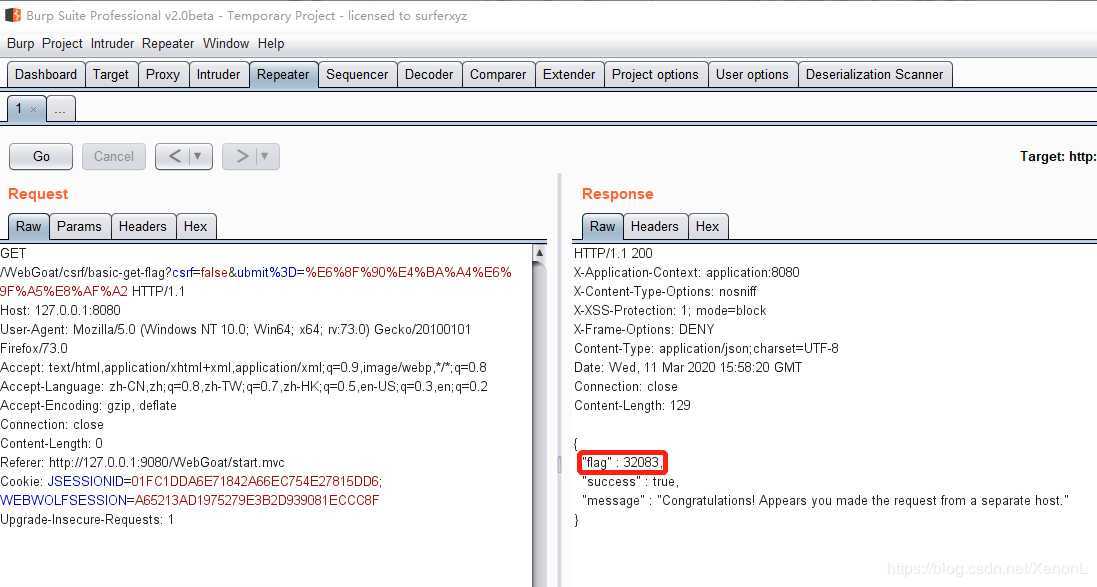Show the response Raw view
The height and width of the screenshot is (587, 1097).
click(x=602, y=226)
